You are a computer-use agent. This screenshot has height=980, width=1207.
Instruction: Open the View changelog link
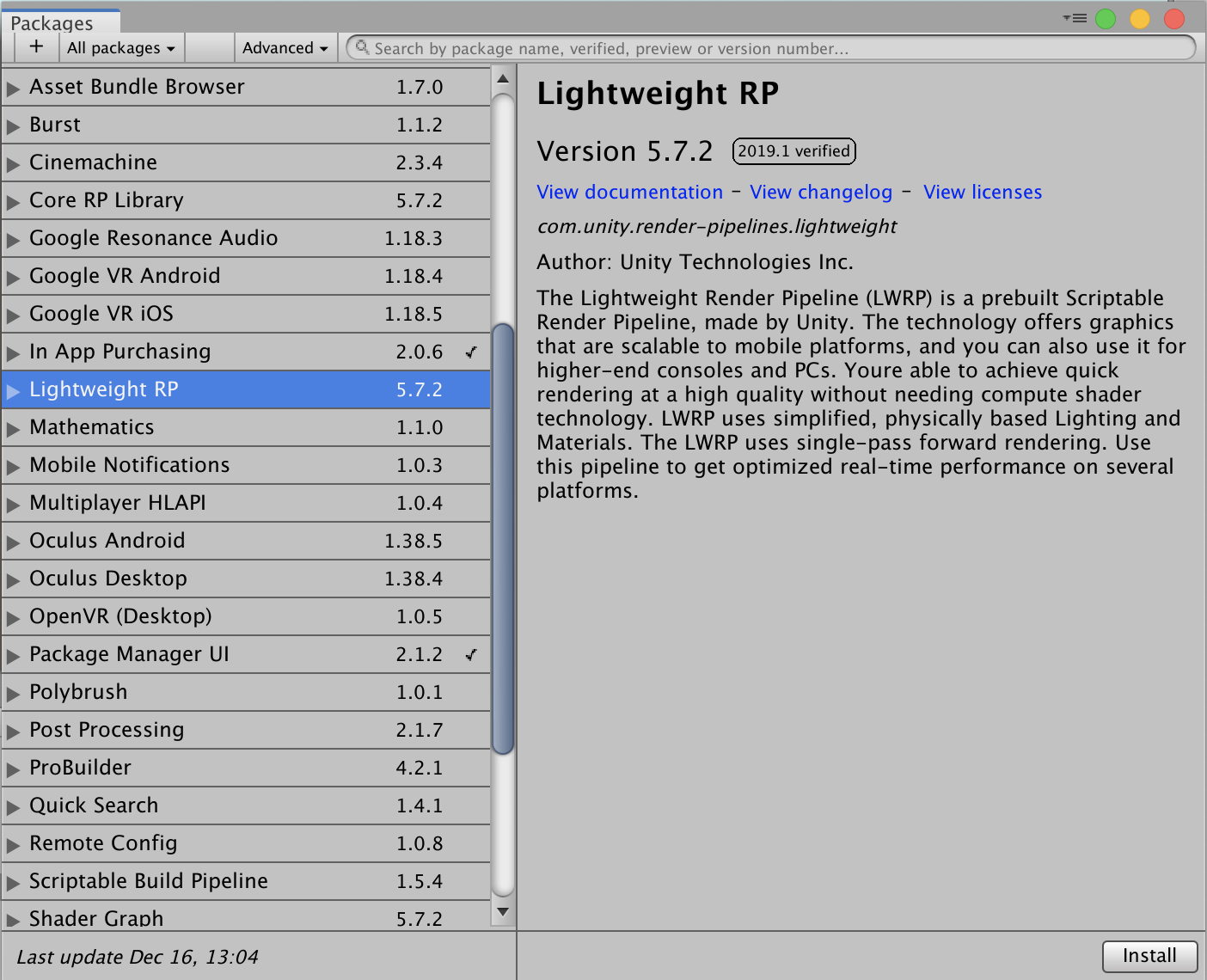pos(821,193)
